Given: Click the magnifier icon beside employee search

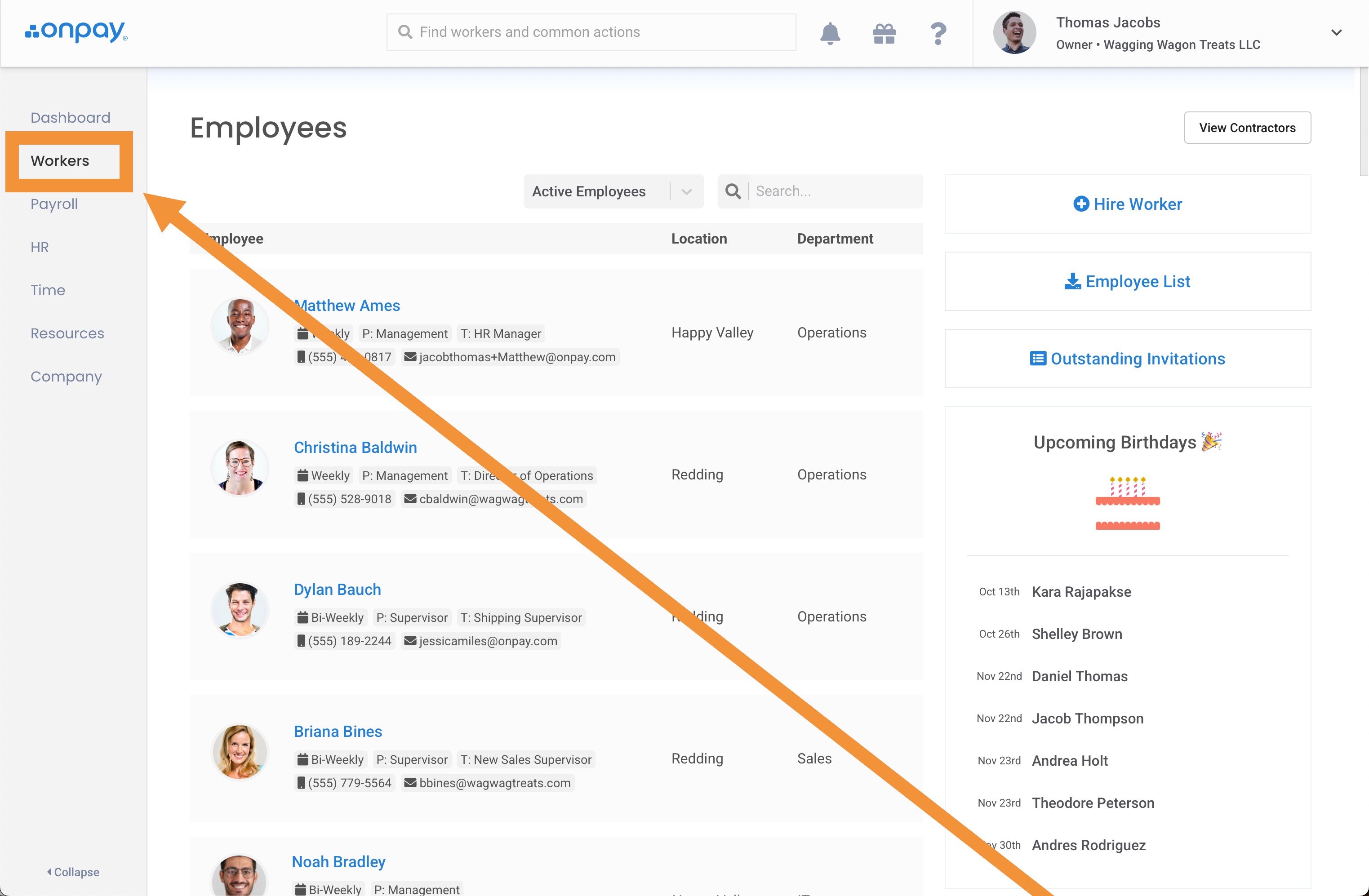Looking at the screenshot, I should tap(733, 191).
